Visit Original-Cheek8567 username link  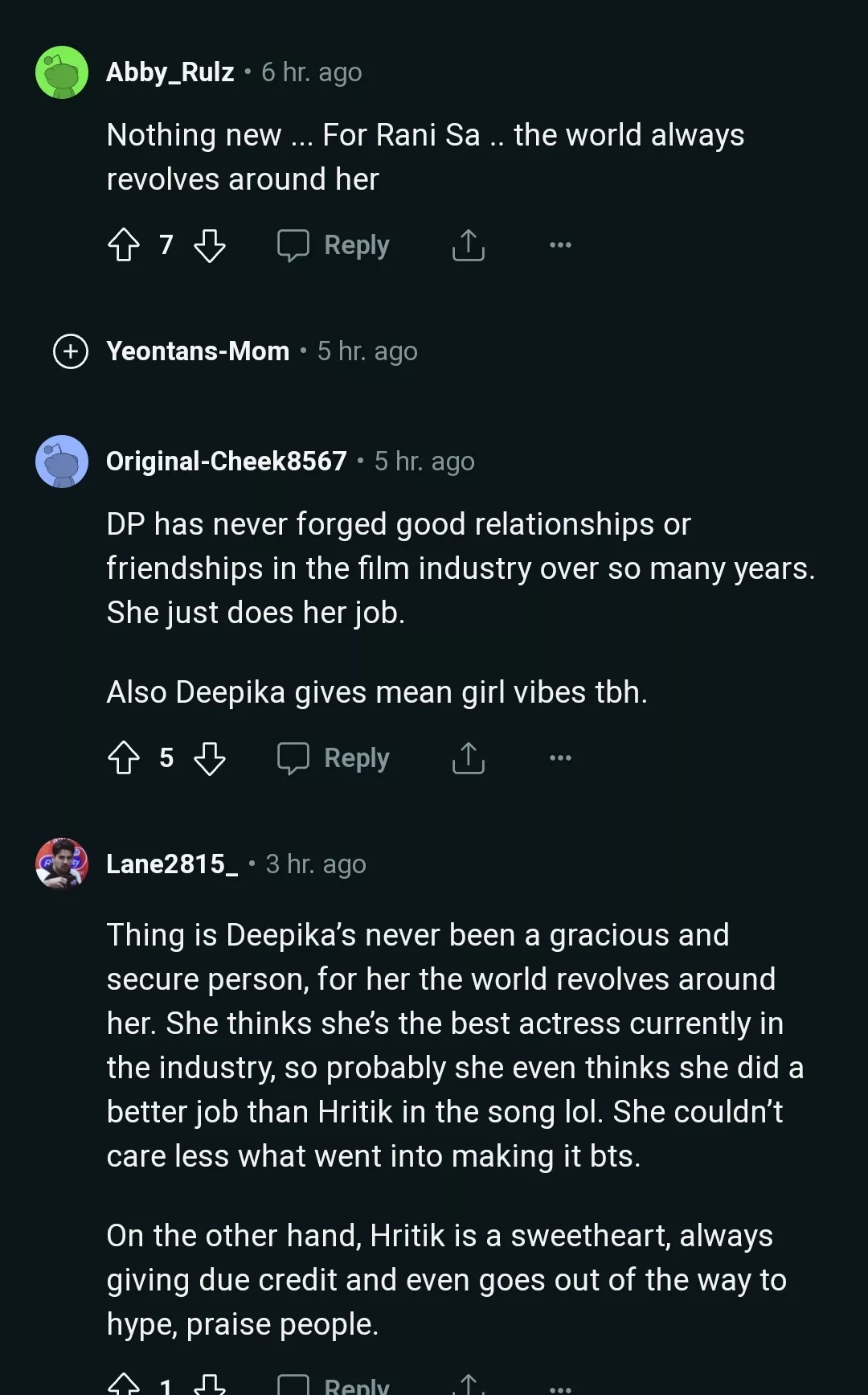(227, 462)
